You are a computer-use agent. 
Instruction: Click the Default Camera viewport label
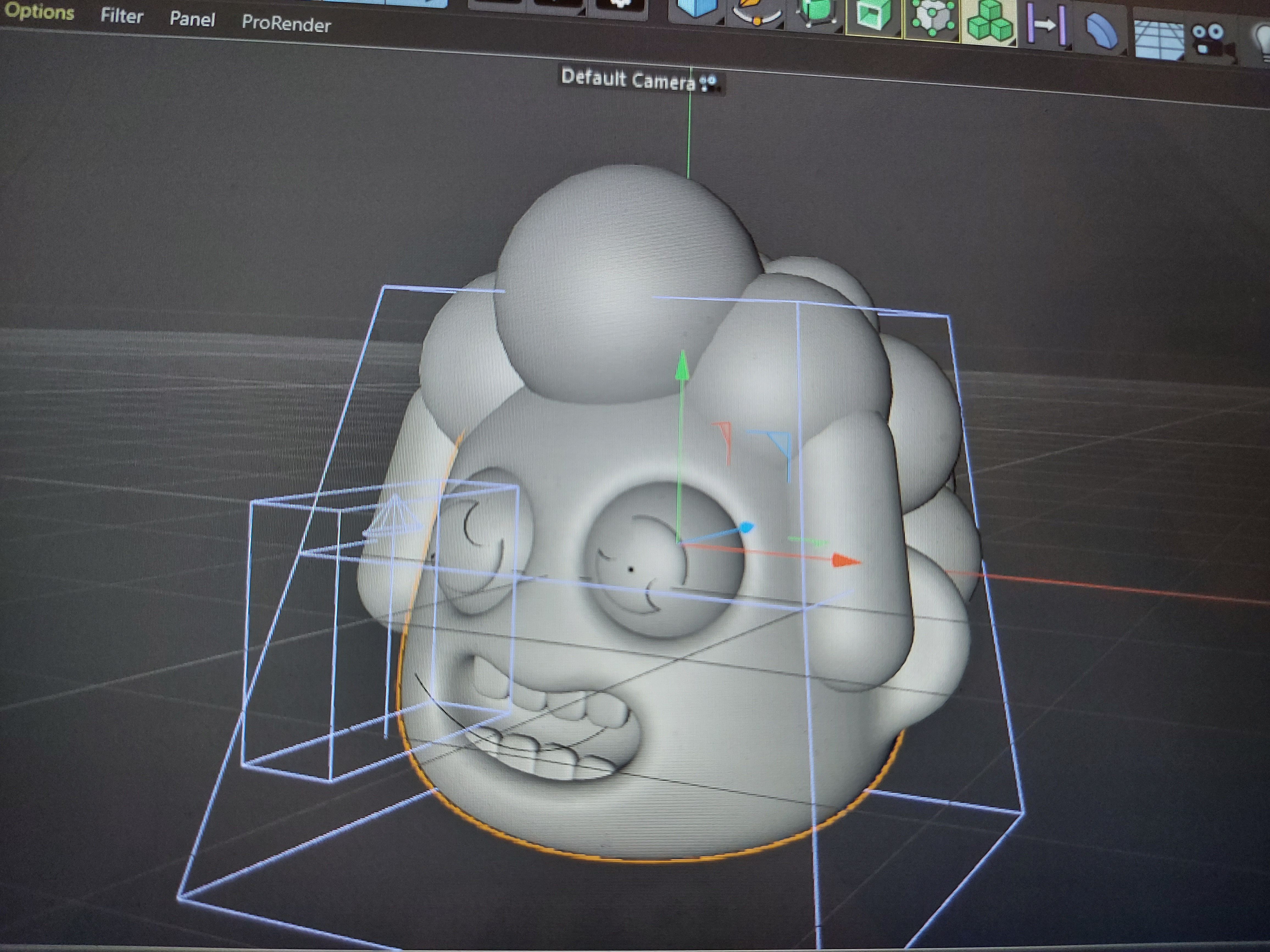[x=628, y=79]
